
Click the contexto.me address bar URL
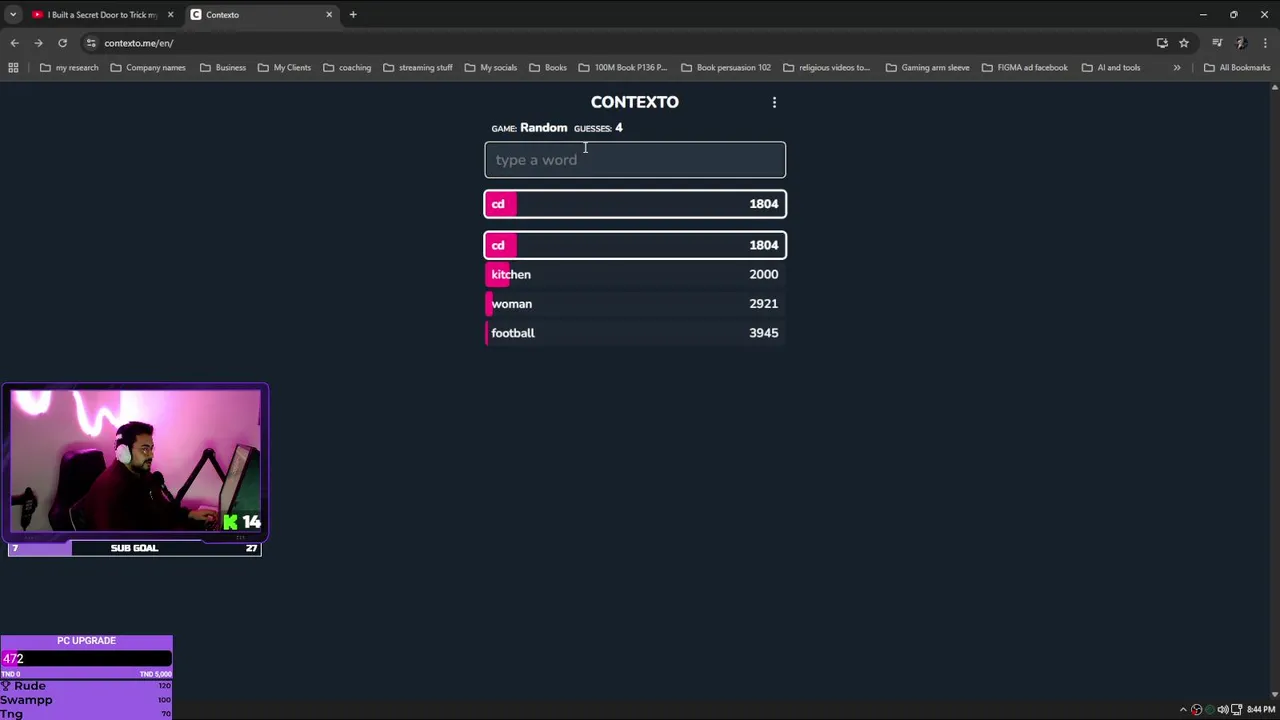click(139, 43)
